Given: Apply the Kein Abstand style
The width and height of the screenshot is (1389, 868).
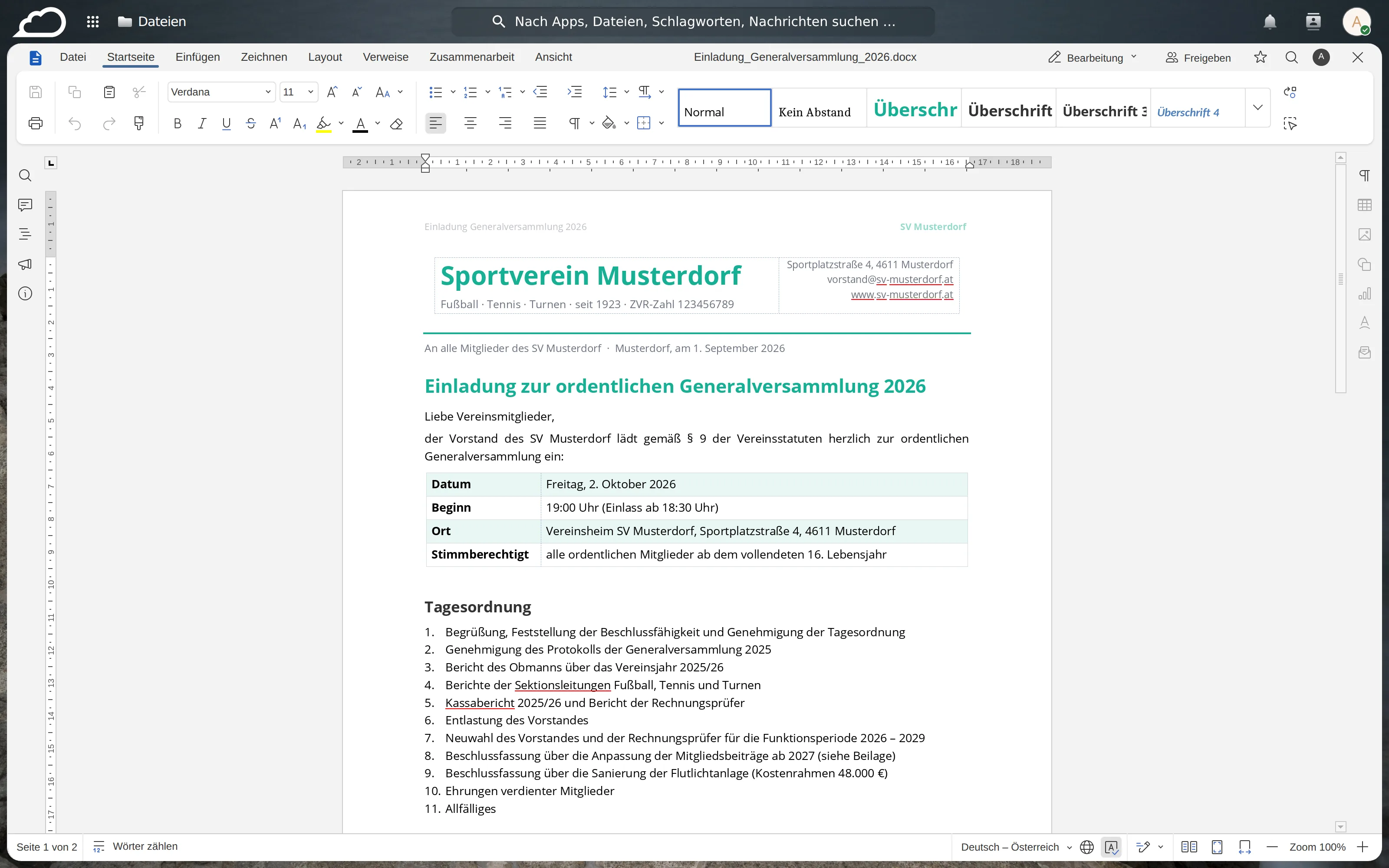Looking at the screenshot, I should (x=819, y=107).
